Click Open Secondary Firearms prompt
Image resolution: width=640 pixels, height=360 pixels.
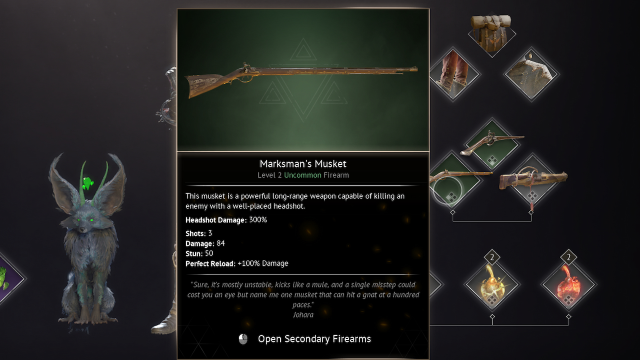pyautogui.click(x=314, y=339)
